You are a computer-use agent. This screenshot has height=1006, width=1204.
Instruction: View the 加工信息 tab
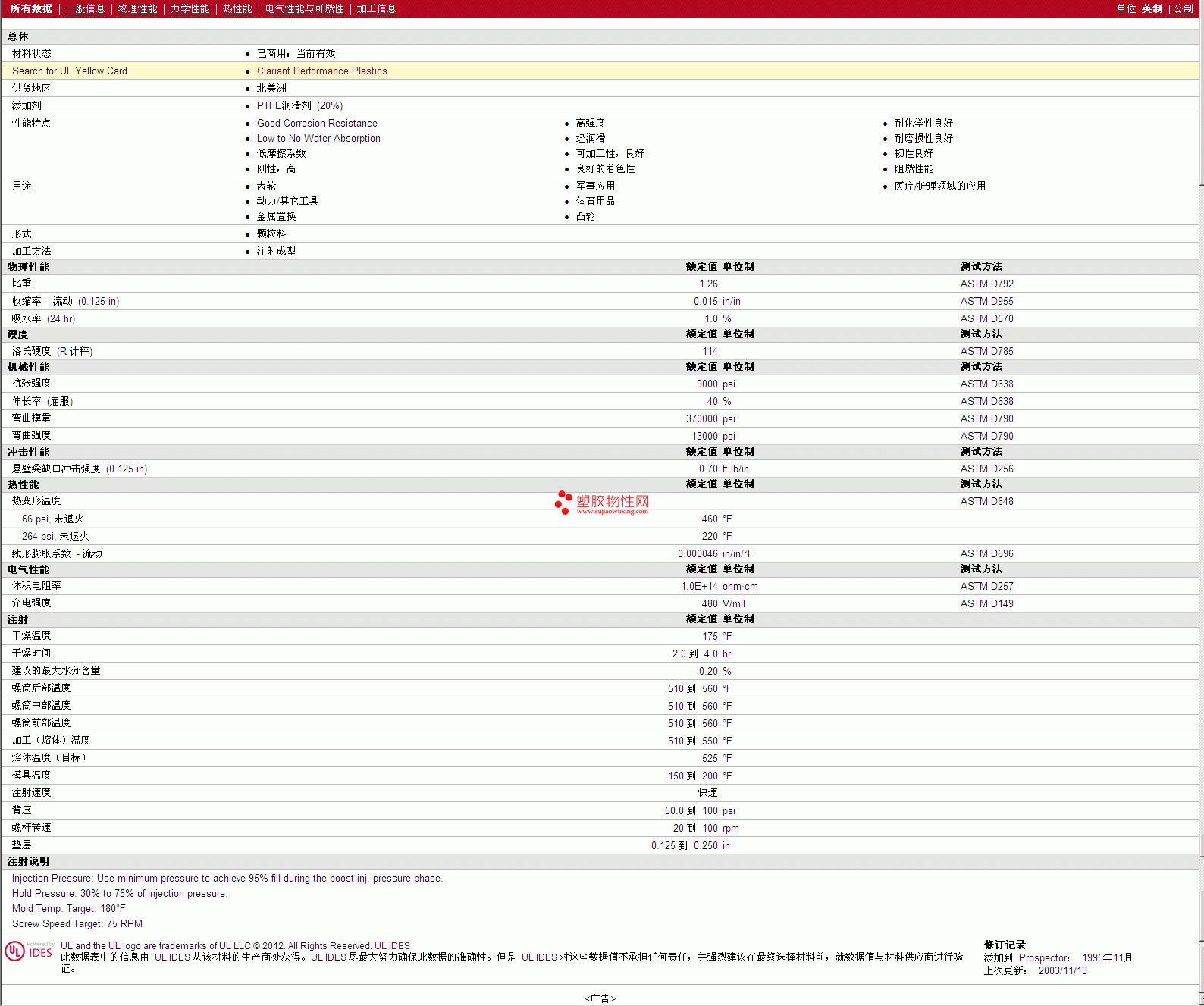tap(376, 9)
